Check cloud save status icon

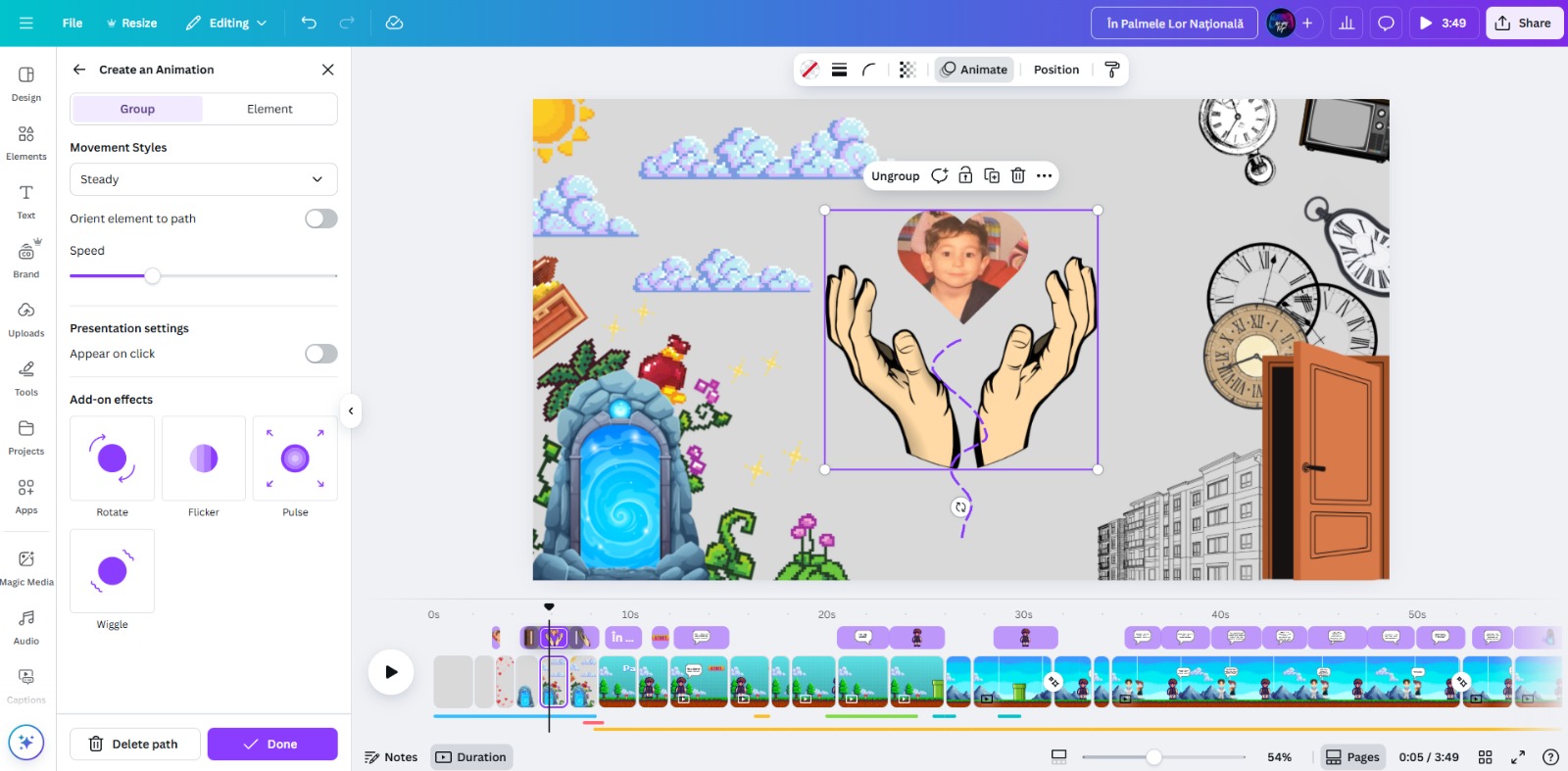394,23
